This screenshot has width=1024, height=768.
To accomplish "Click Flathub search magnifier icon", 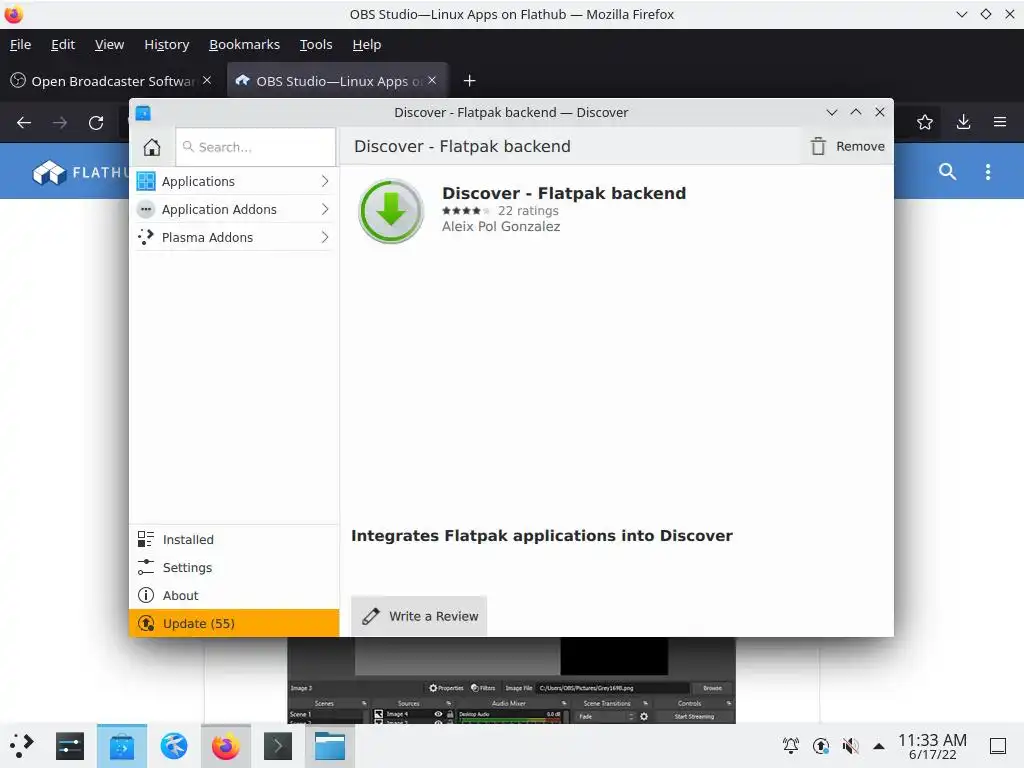I will tap(948, 172).
